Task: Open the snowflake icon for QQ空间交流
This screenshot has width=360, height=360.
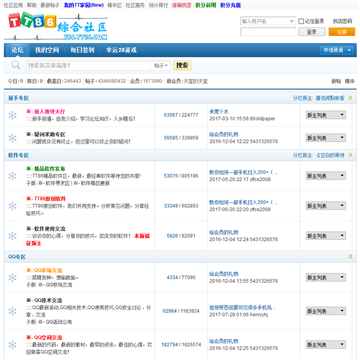Action: coord(12,345)
